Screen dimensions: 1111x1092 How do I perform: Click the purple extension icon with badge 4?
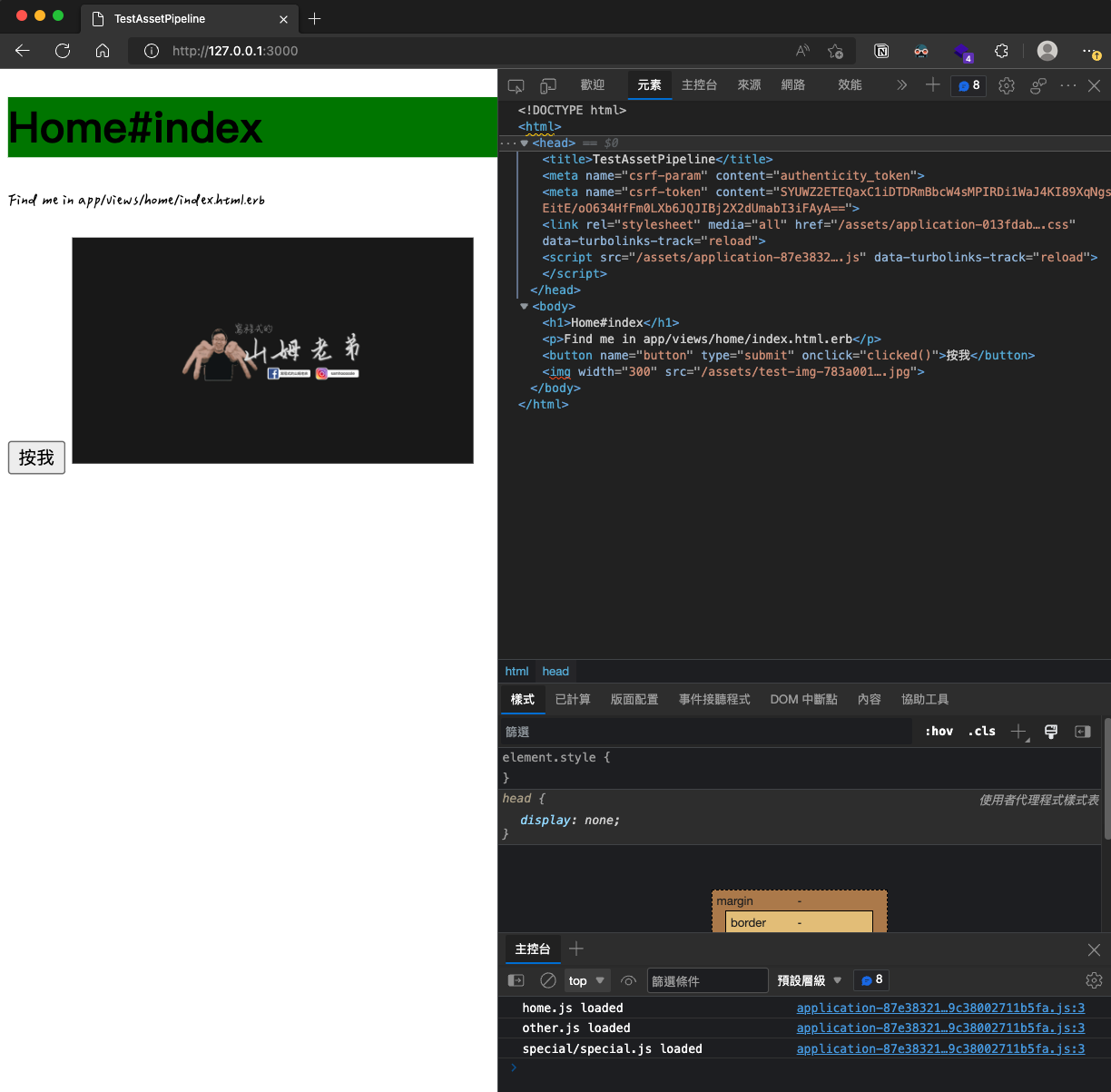963,52
